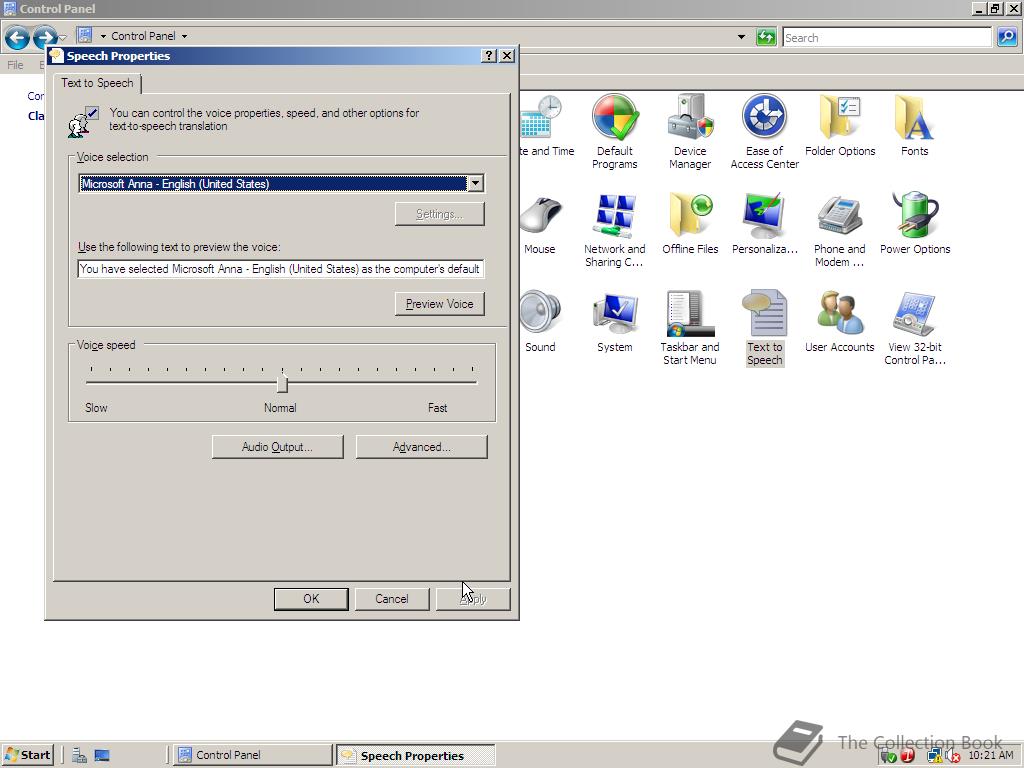Click the Voice speed slider thumb

pos(282,383)
